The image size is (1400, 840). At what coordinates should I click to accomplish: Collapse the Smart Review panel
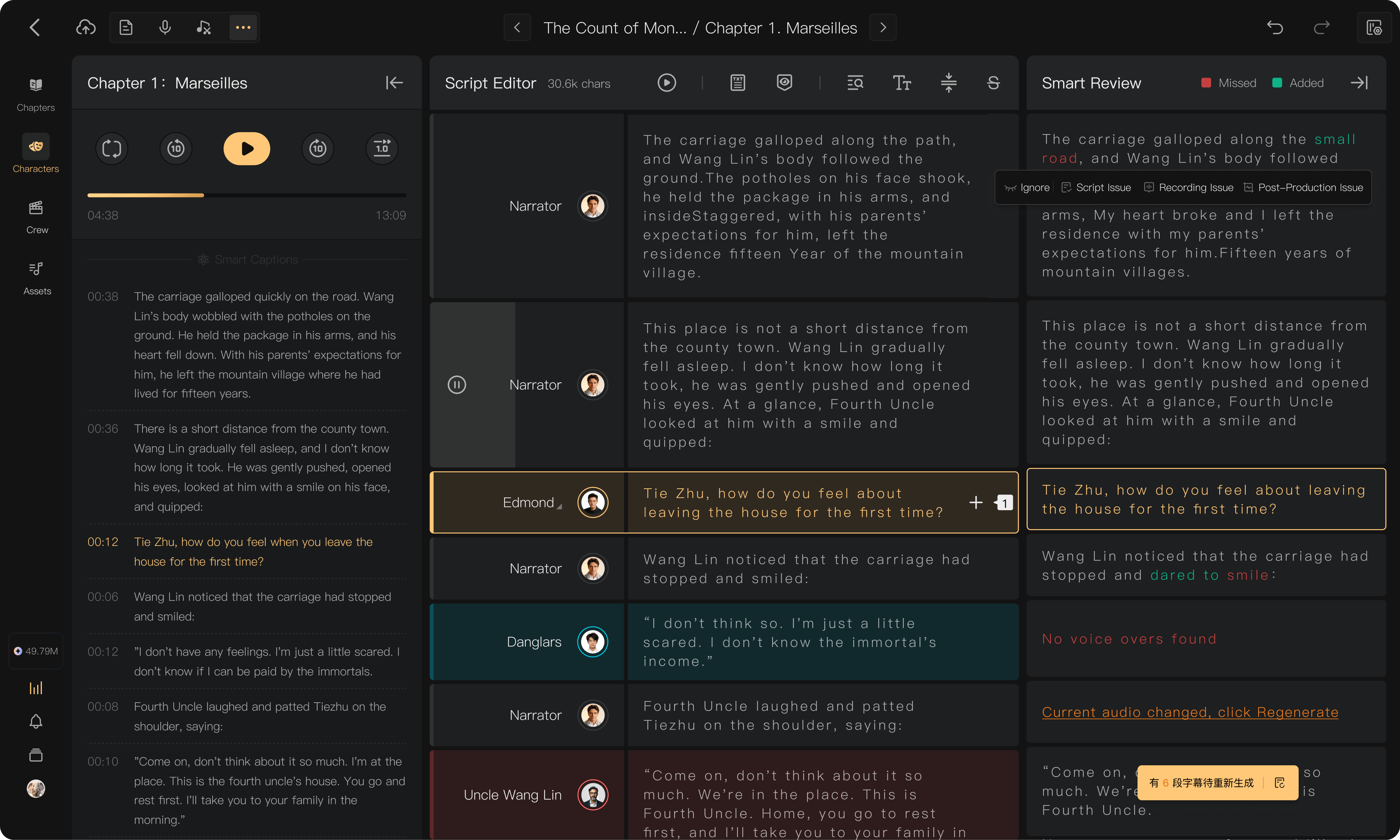[x=1360, y=83]
